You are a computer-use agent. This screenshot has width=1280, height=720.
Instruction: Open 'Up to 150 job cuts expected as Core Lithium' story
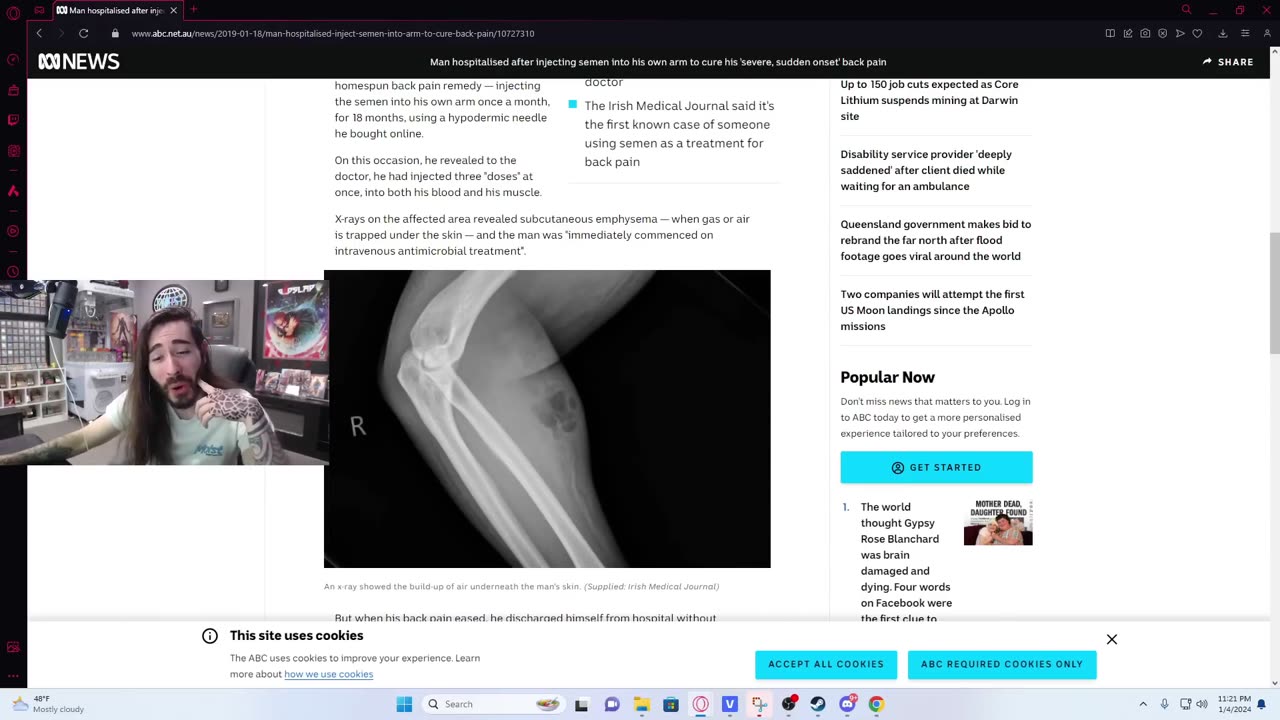pyautogui.click(x=929, y=100)
